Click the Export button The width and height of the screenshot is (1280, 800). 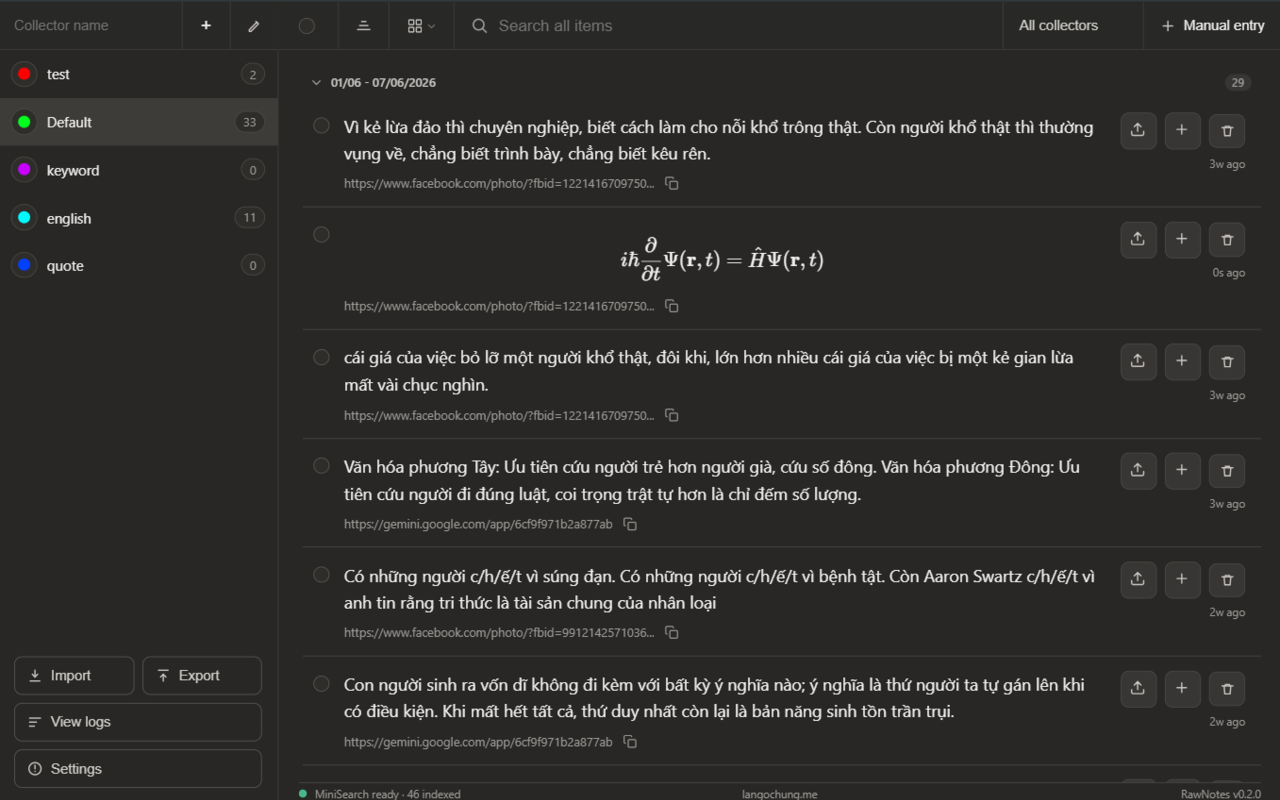click(x=202, y=676)
